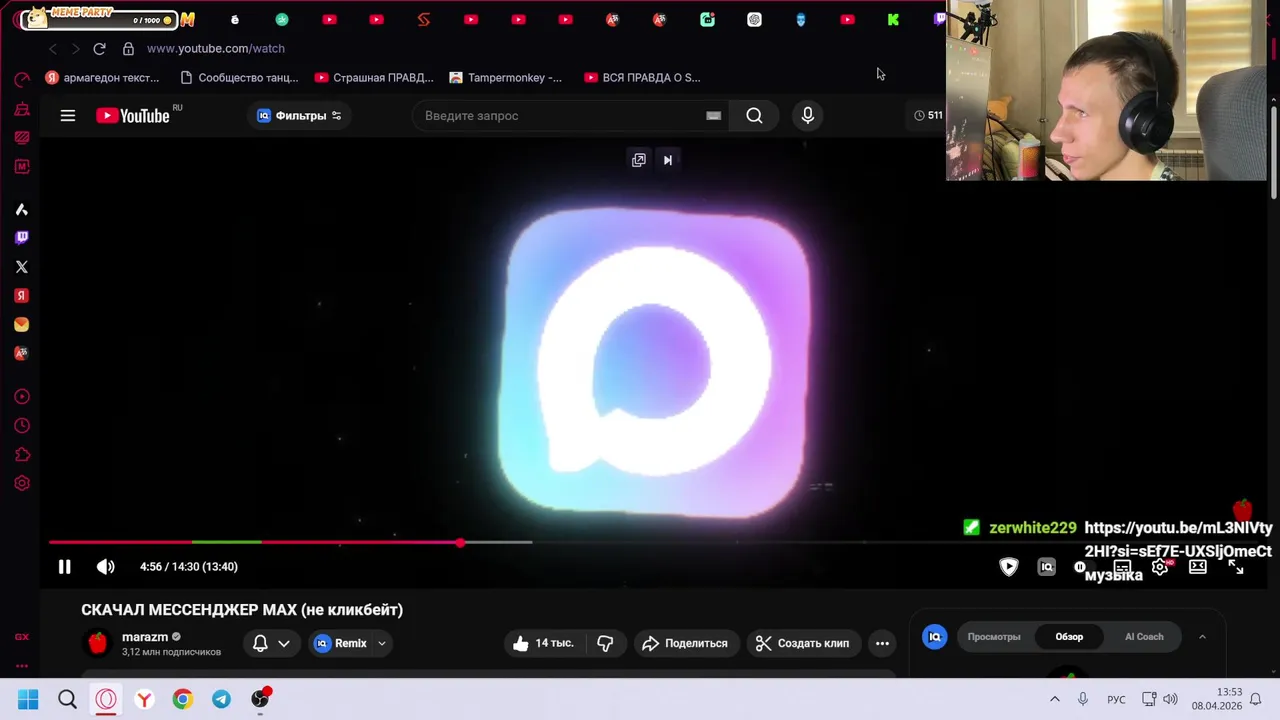This screenshot has width=1280, height=720.
Task: Open the Tampermonkey bookmark
Action: pos(506,77)
